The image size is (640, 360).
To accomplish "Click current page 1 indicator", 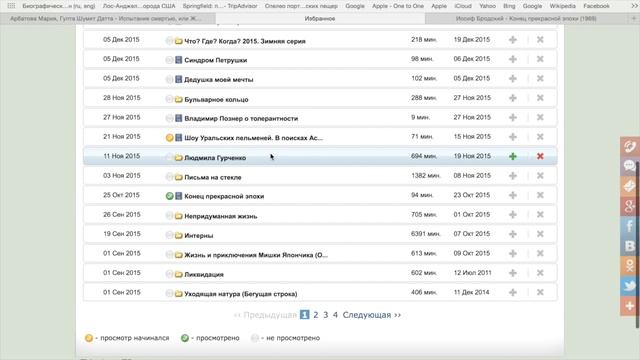I will tap(304, 315).
